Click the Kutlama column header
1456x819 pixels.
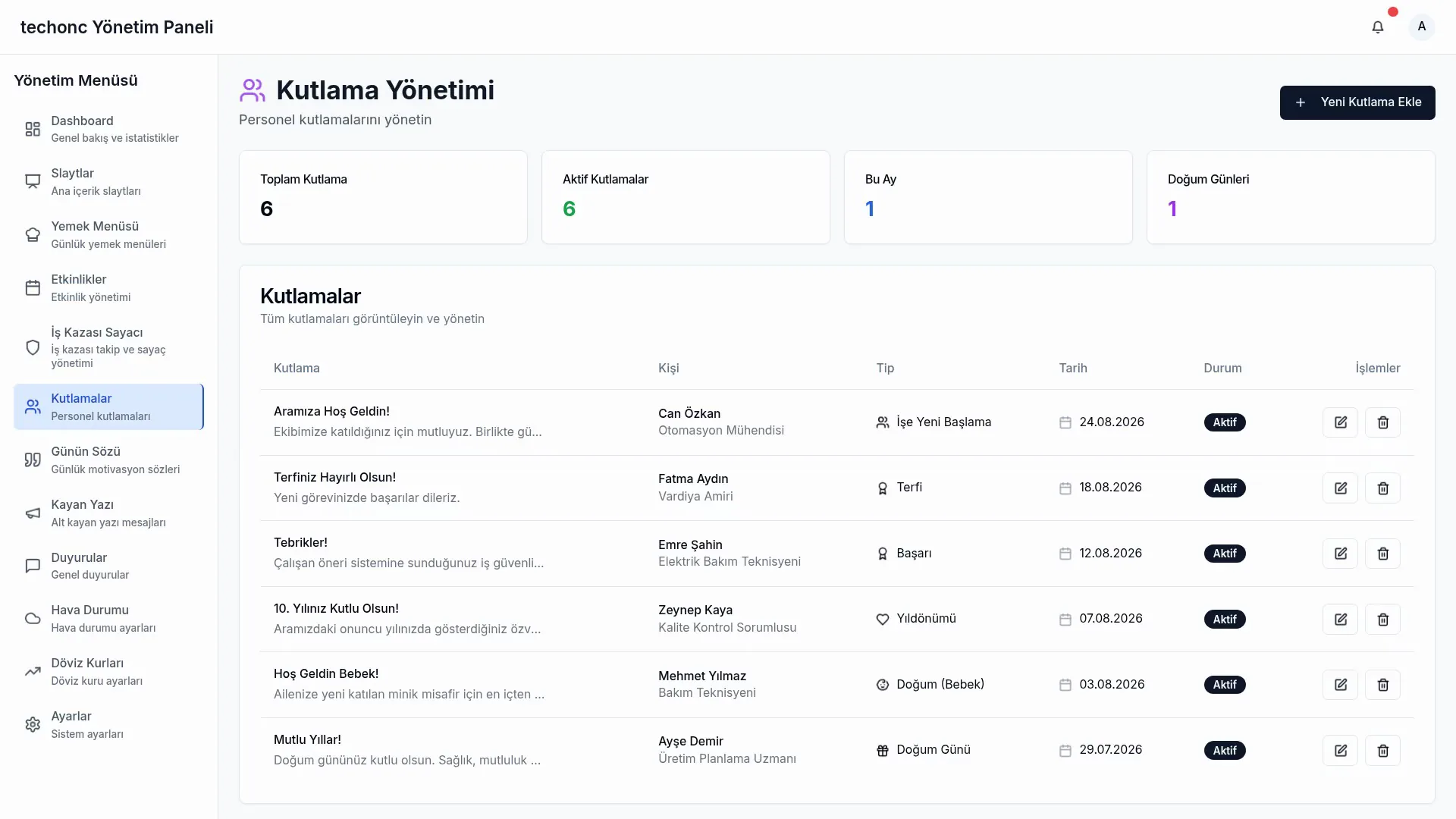click(x=297, y=369)
